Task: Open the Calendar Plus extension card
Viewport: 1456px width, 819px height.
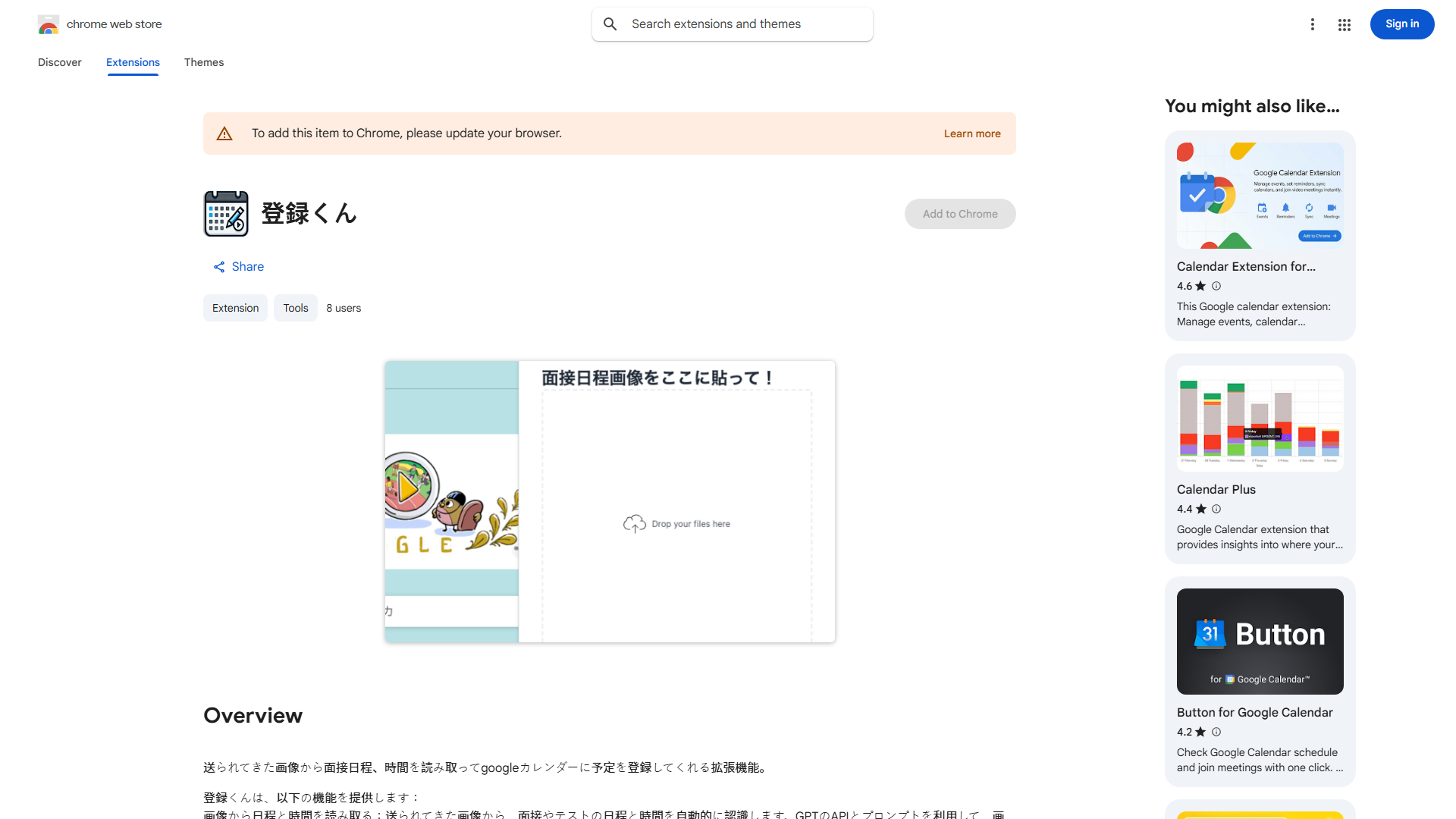Action: [x=1259, y=455]
